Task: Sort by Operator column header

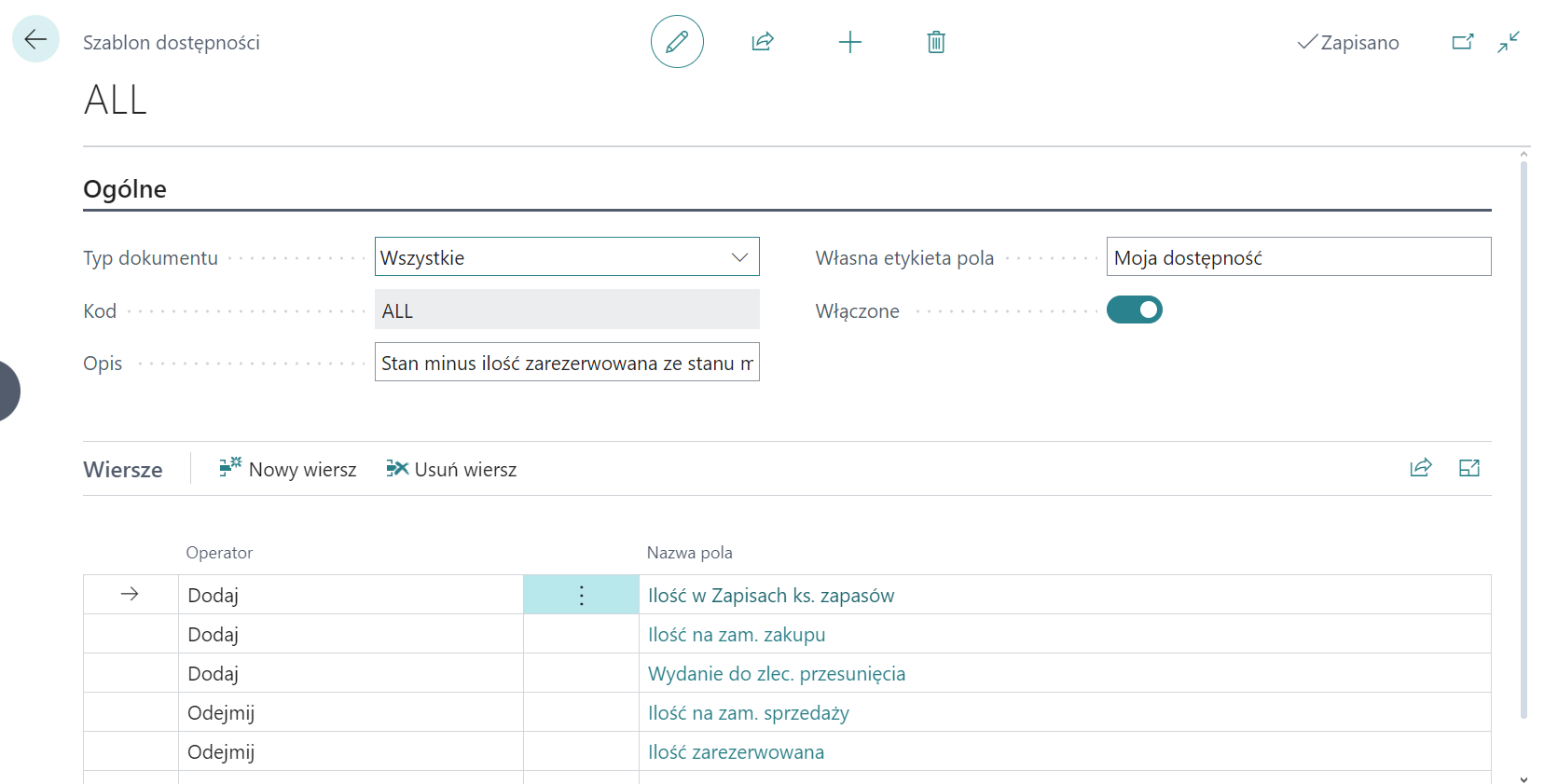Action: [x=219, y=553]
